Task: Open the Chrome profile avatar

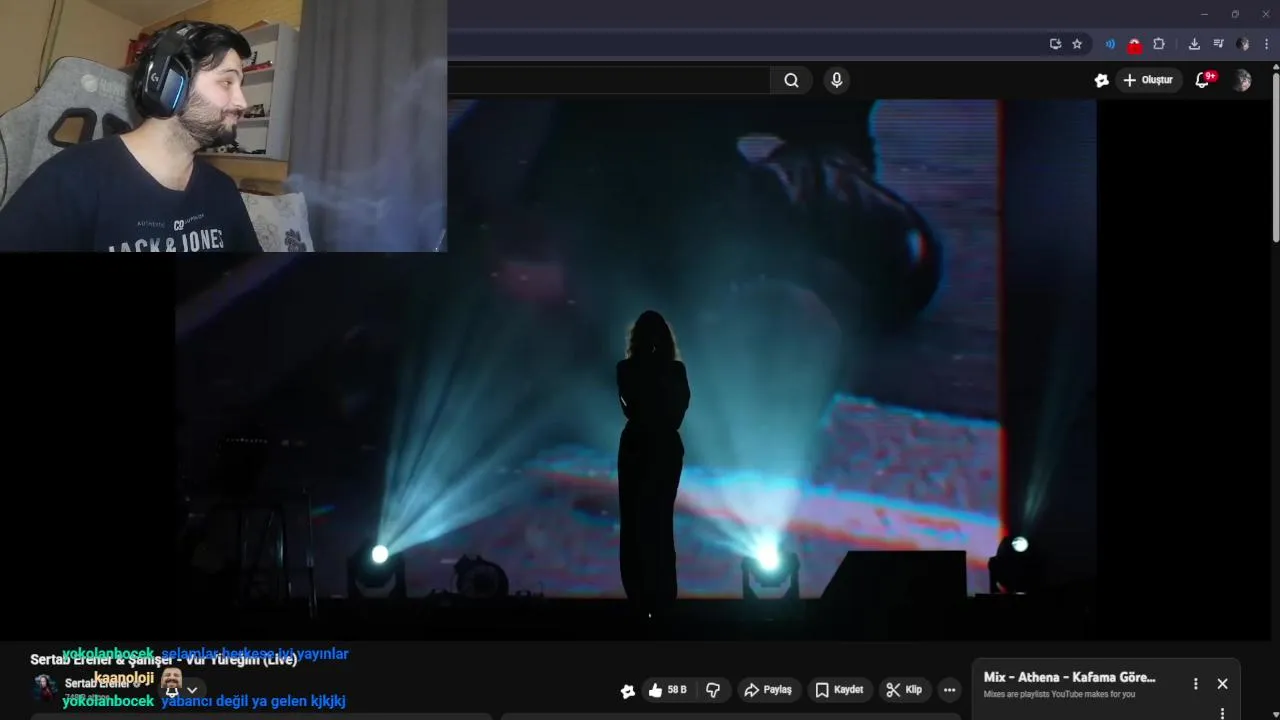Action: coord(1242,44)
